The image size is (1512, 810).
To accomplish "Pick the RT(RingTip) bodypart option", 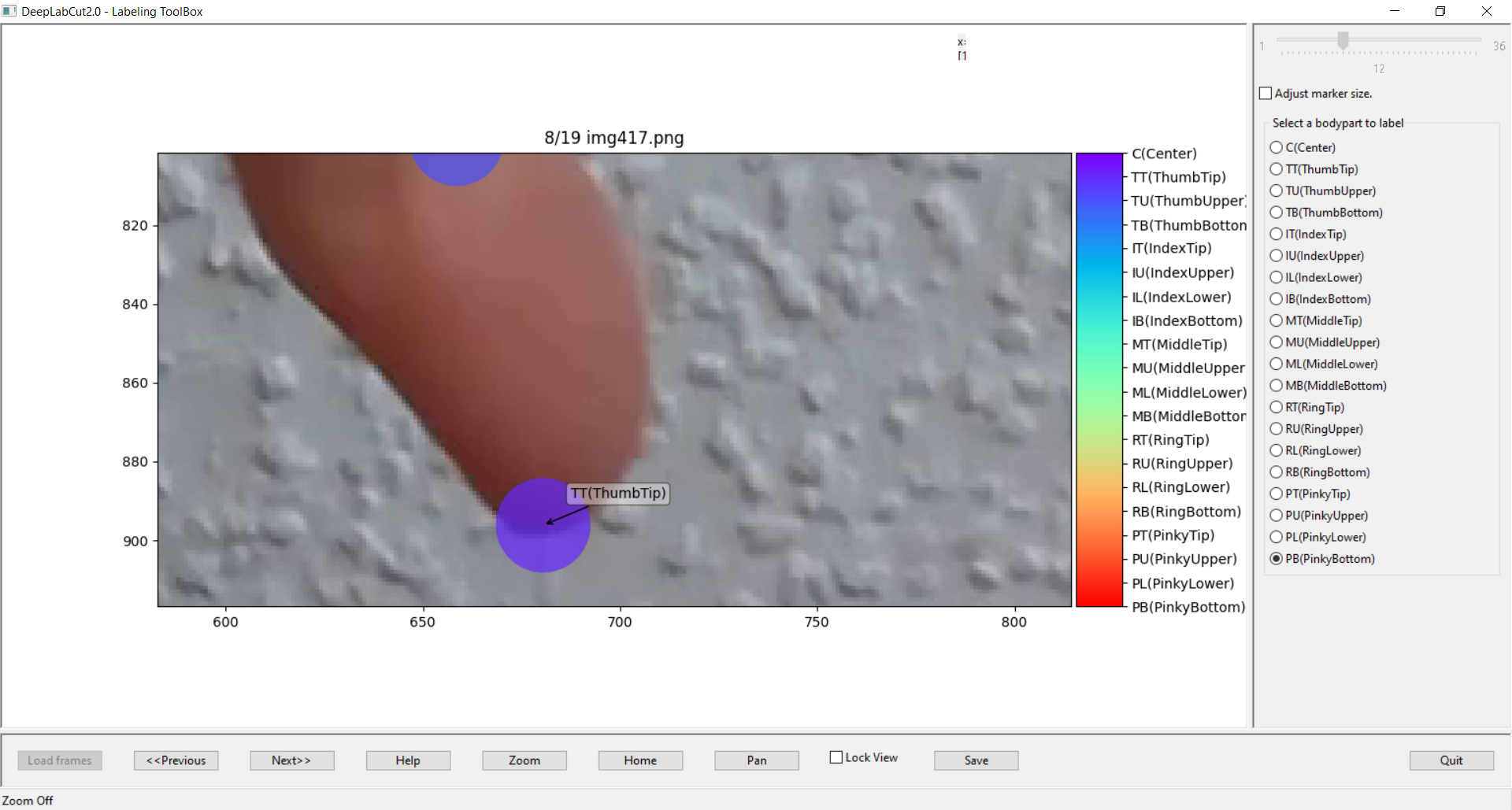I will (1277, 408).
